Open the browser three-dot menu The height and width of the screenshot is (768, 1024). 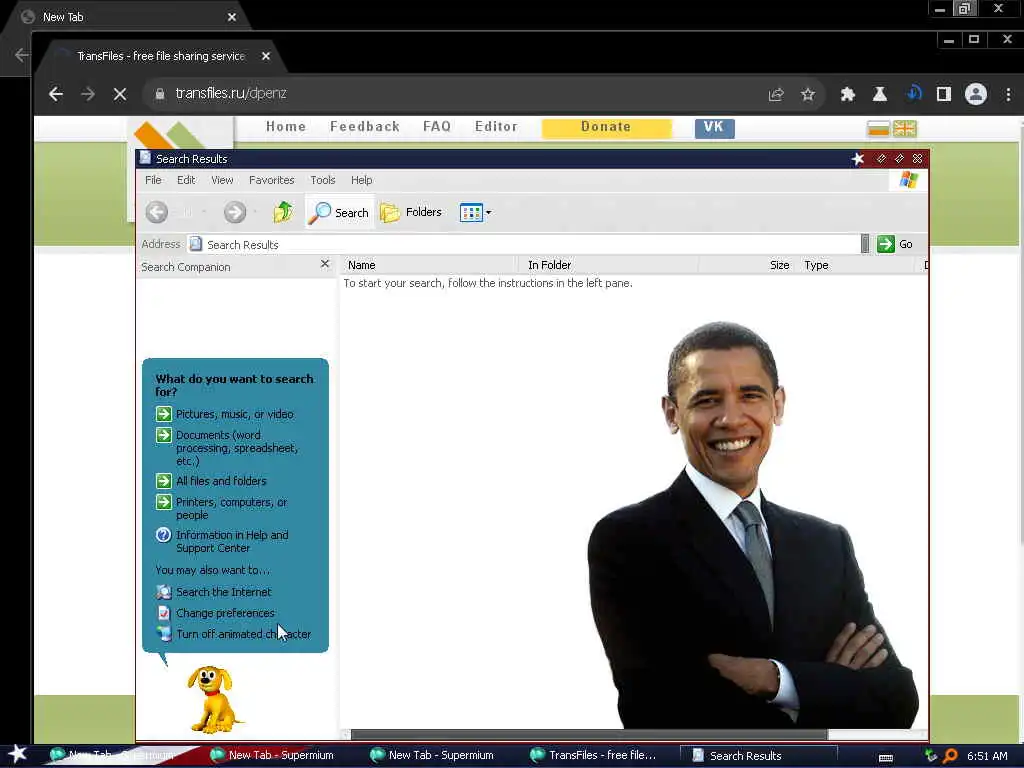coord(1008,95)
